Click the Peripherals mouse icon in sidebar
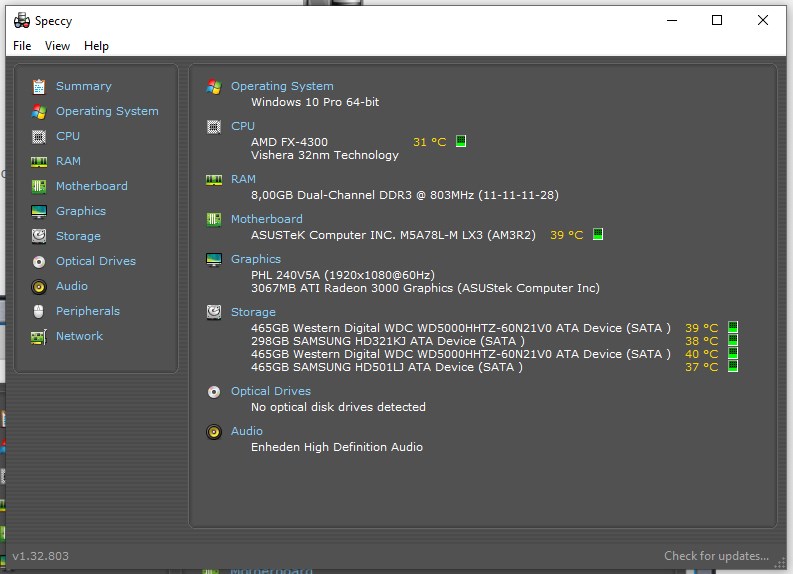 [x=39, y=312]
